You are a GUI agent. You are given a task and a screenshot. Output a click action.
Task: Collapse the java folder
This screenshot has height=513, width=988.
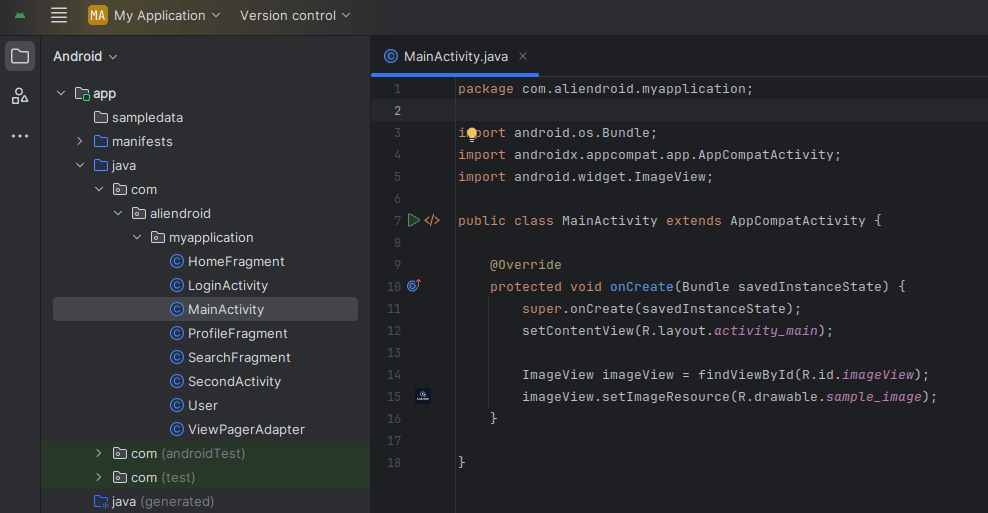pyautogui.click(x=80, y=165)
